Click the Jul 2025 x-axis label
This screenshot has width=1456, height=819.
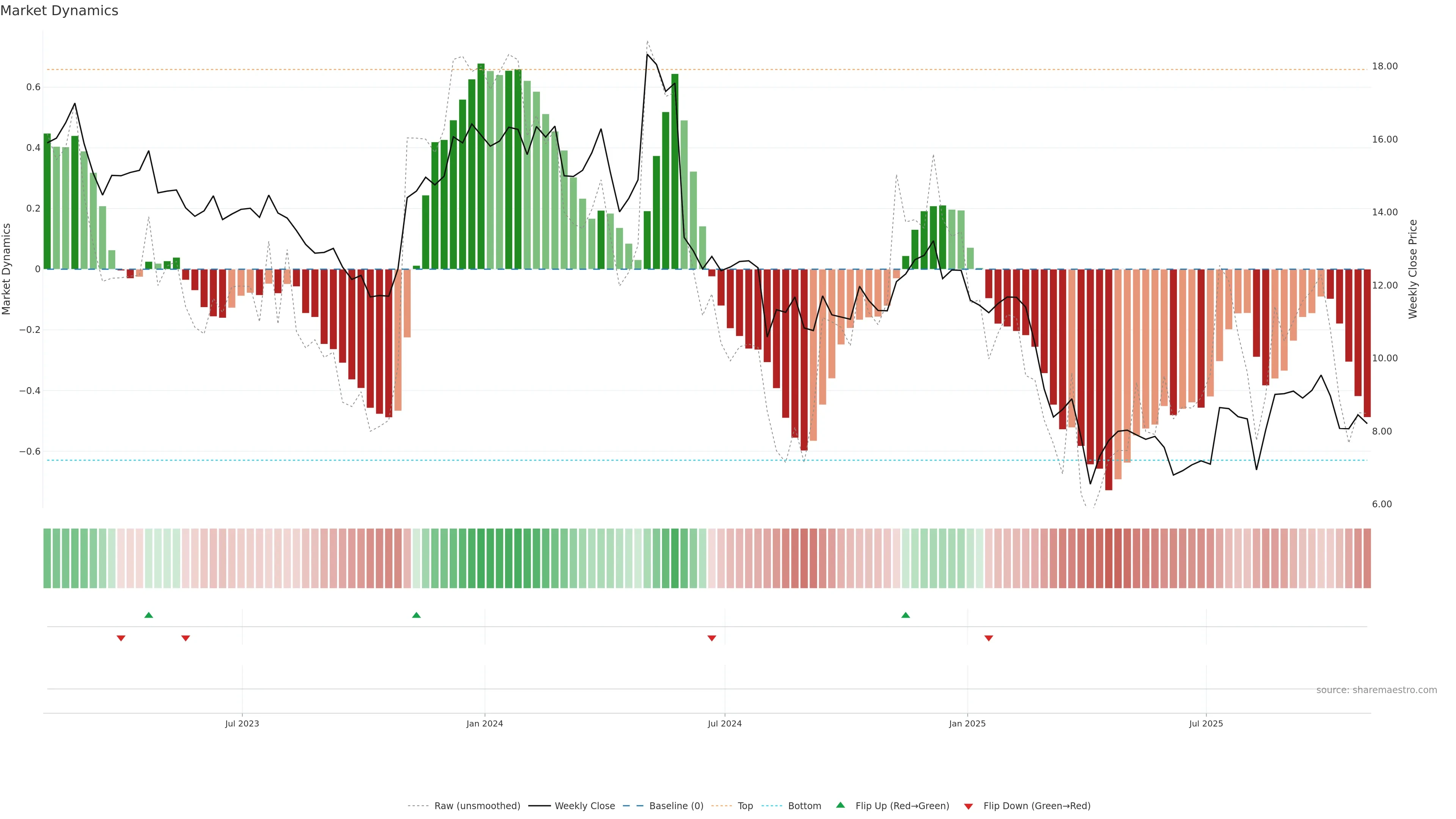click(1206, 723)
